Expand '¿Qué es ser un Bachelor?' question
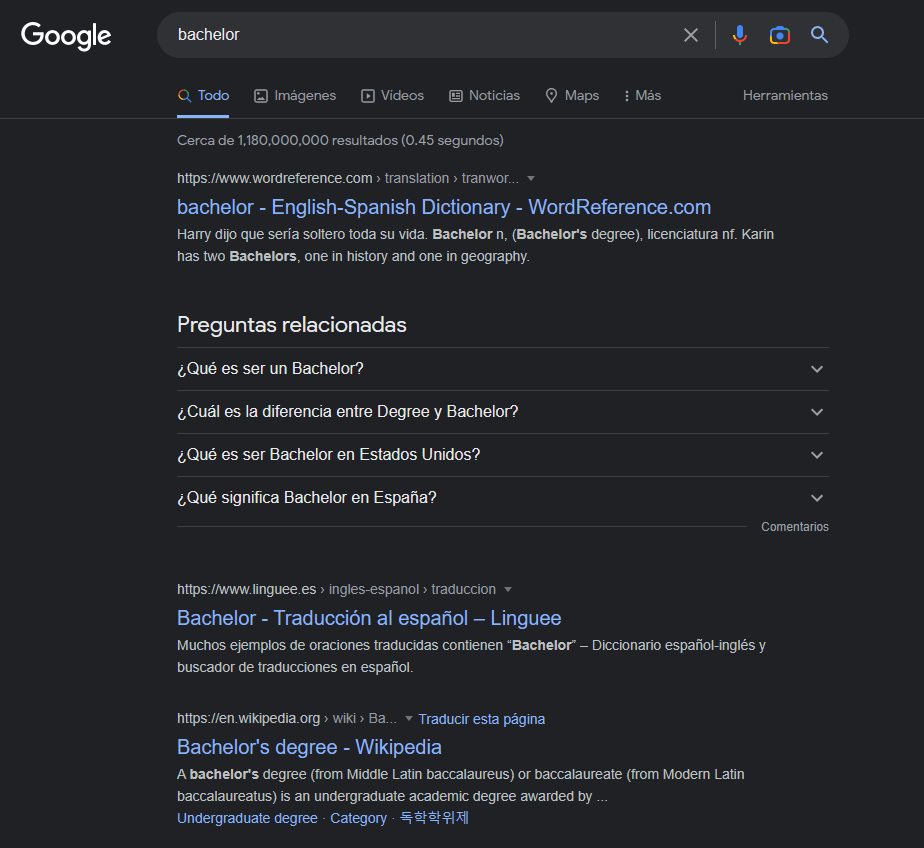Viewport: 924px width, 848px height. (502, 369)
